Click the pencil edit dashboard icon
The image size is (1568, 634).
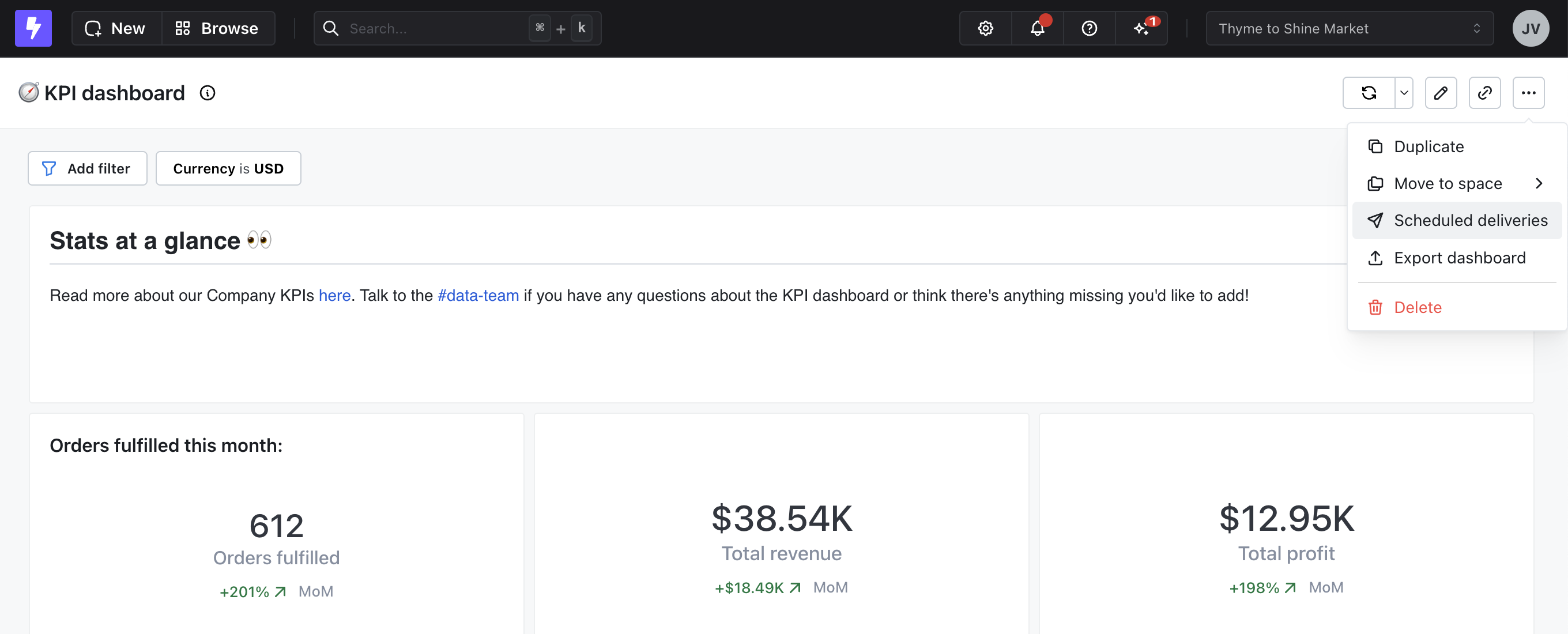1440,93
